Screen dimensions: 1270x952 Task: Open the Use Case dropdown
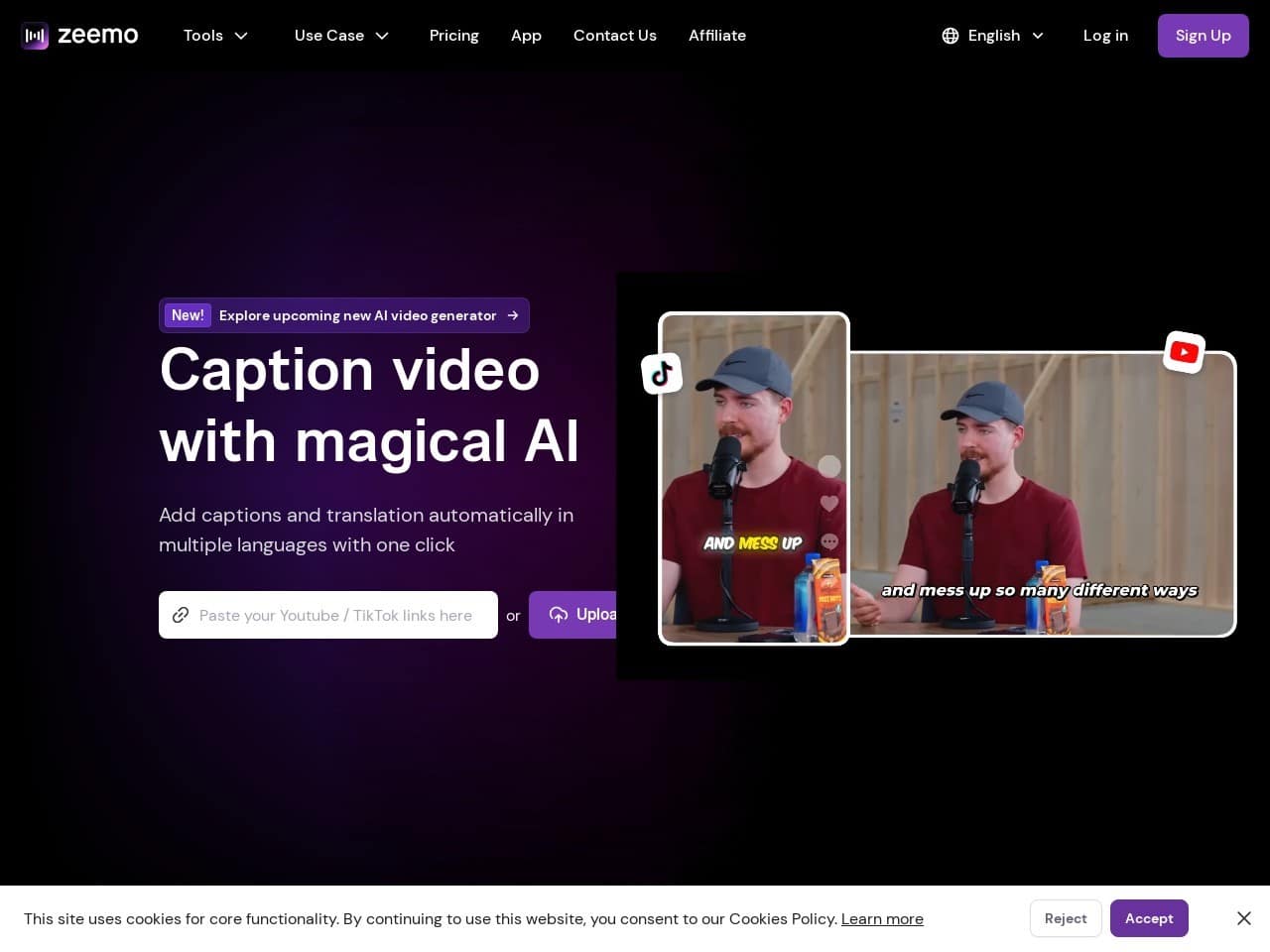341,36
